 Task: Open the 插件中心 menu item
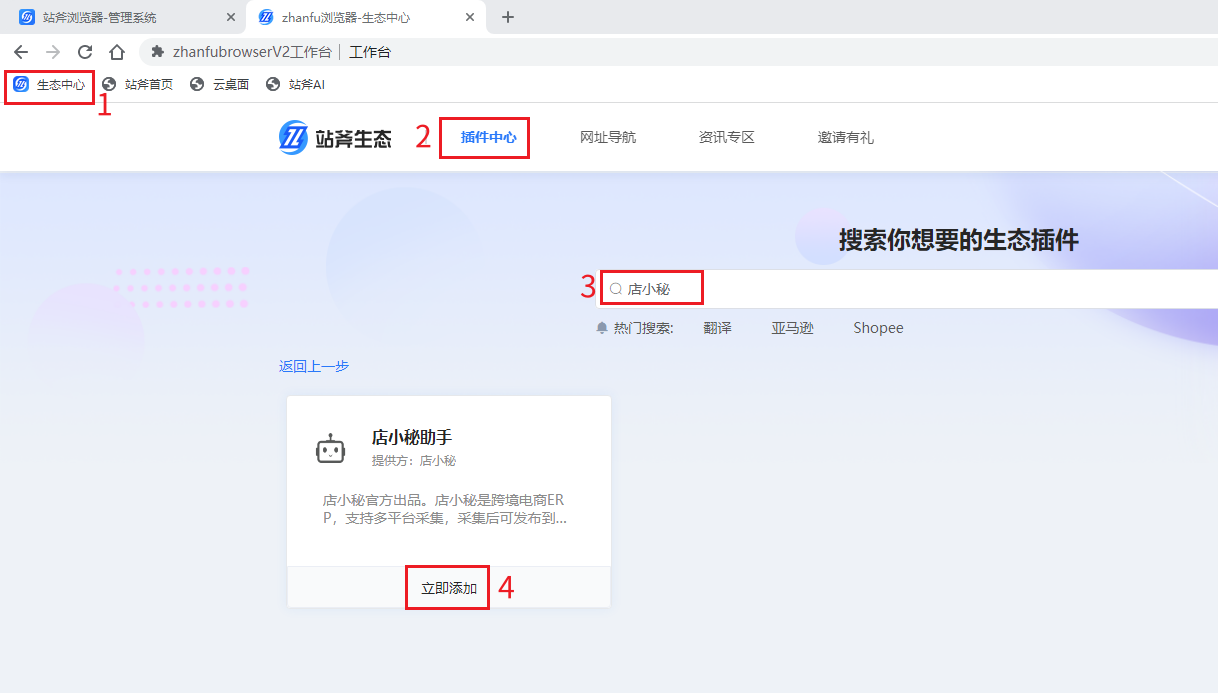click(488, 138)
